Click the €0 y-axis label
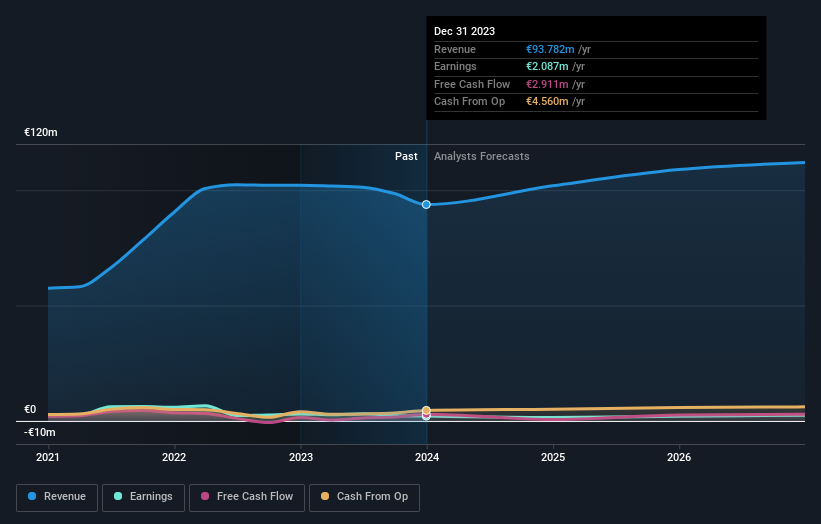This screenshot has width=821, height=524. 30,409
